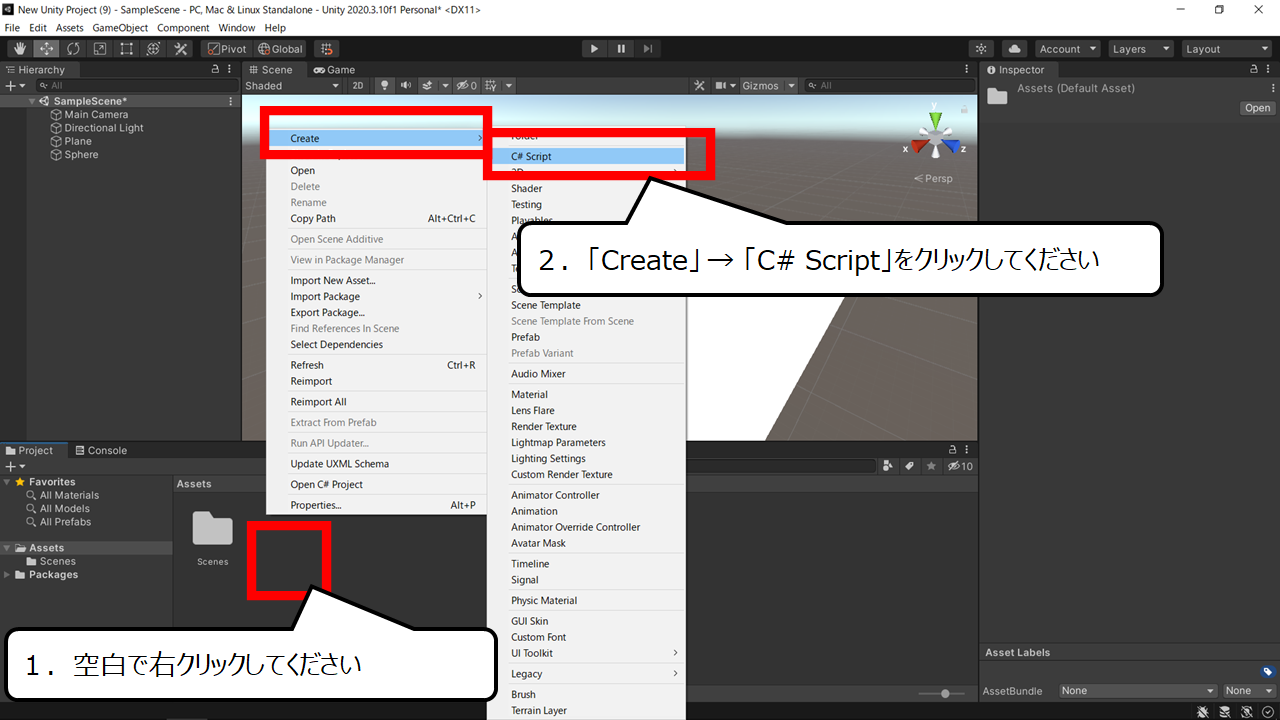Open the GameObject menu

(x=120, y=28)
